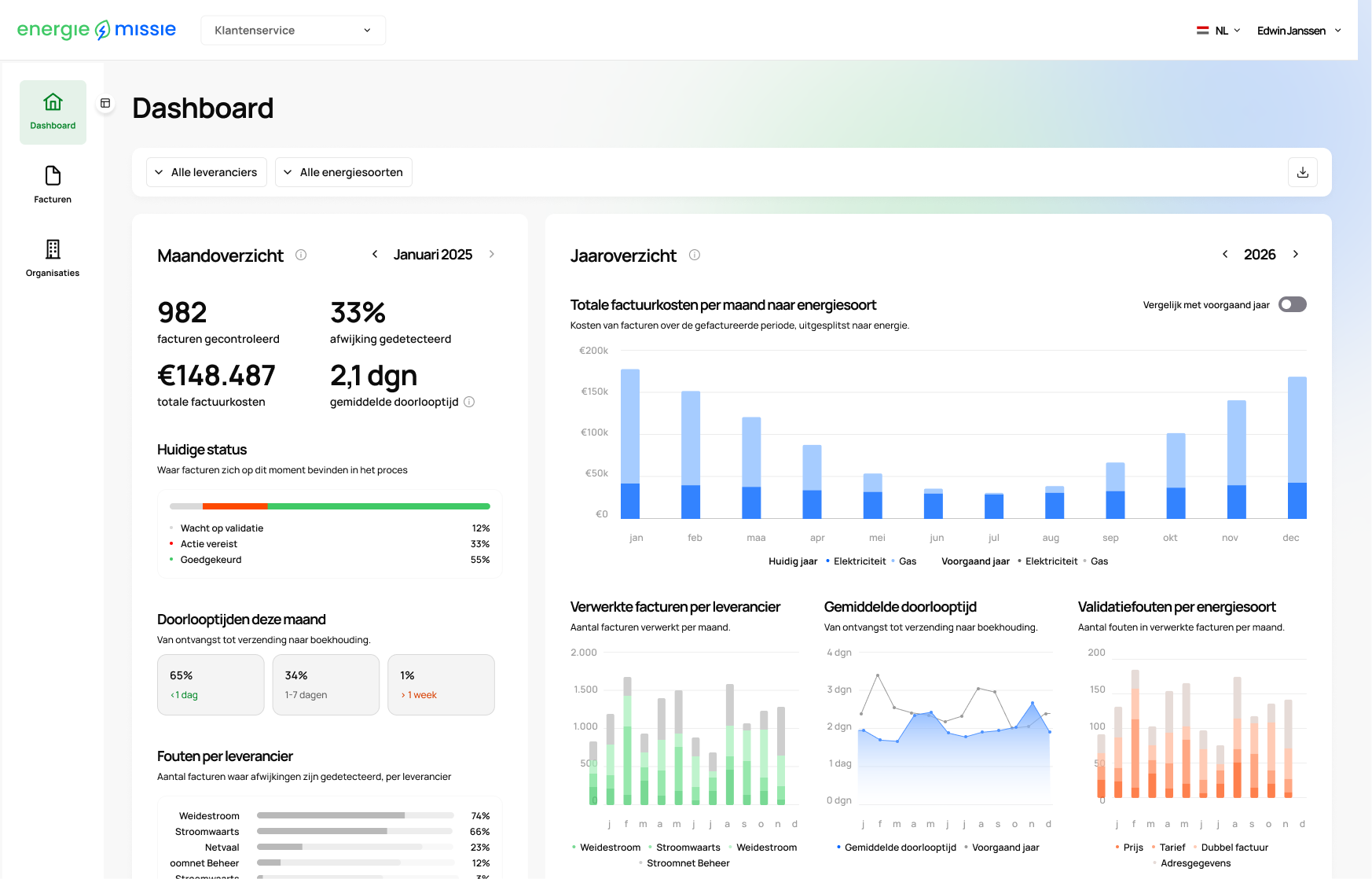
Task: Click the Dubbel factuur legend entry
Action: [x=1231, y=848]
